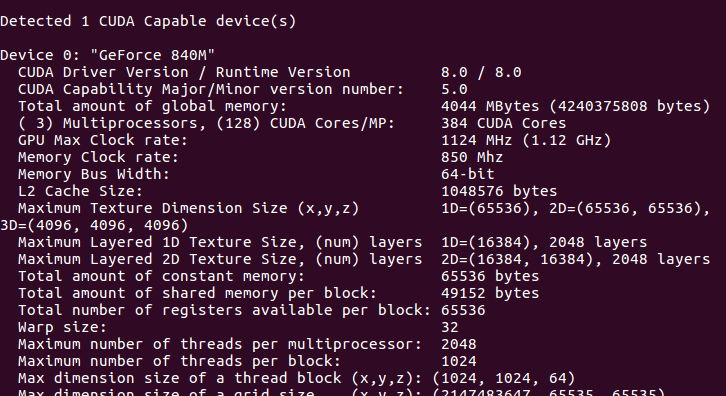Click the device name "GeForce 840M"

[152, 55]
